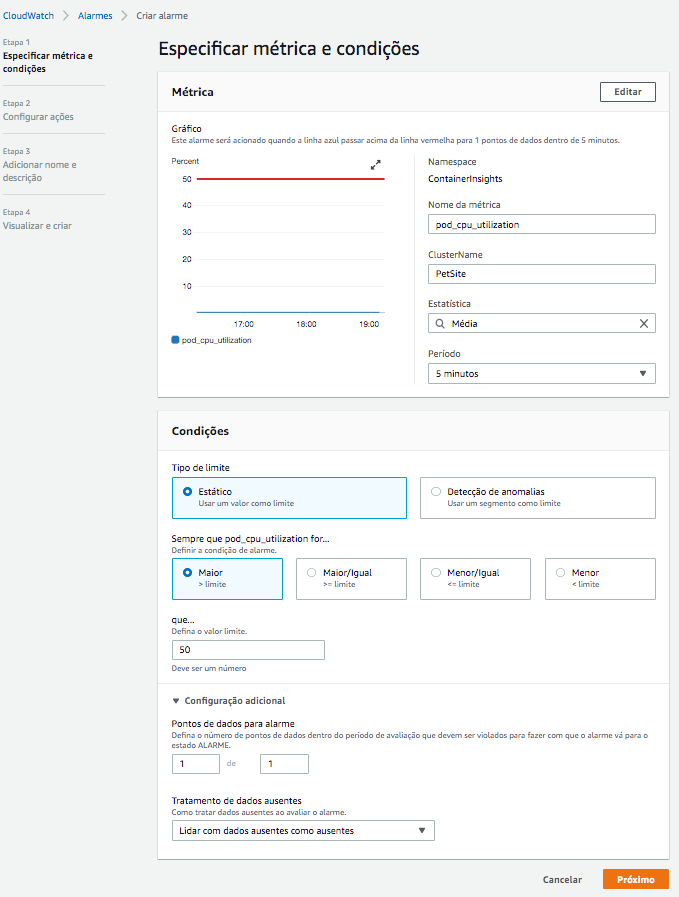Image resolution: width=679 pixels, height=897 pixels.
Task: Open the Tratamento de dados ausentes dropdown
Action: 303,831
